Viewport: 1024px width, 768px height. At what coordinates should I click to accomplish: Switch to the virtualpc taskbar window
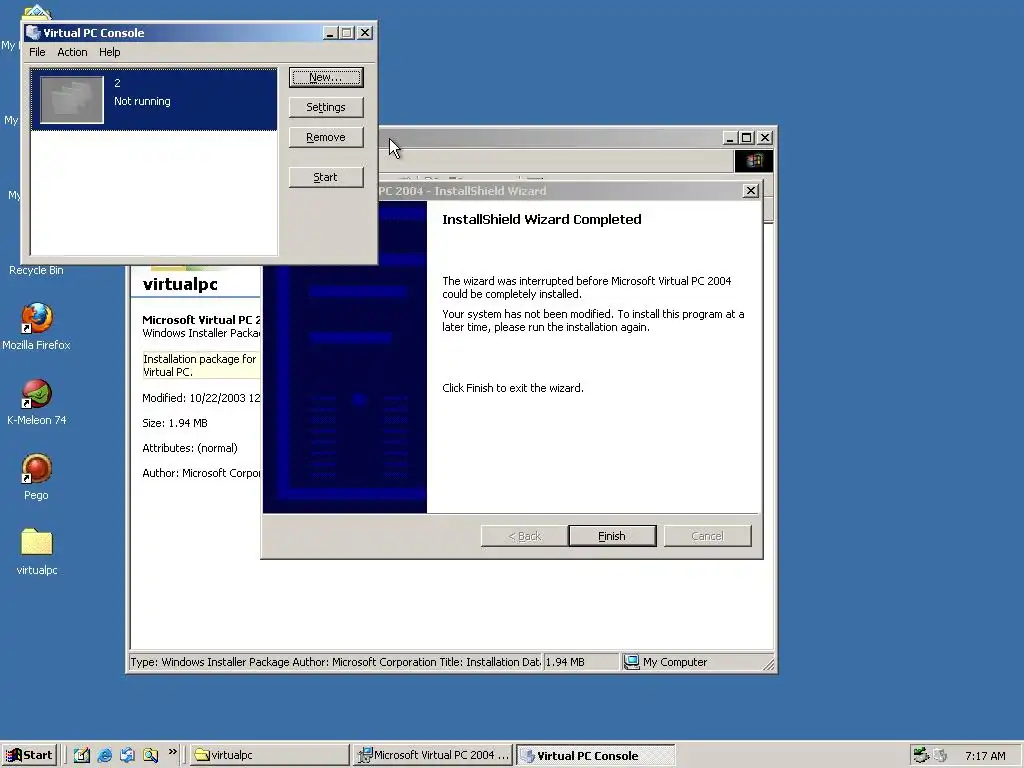tap(269, 755)
